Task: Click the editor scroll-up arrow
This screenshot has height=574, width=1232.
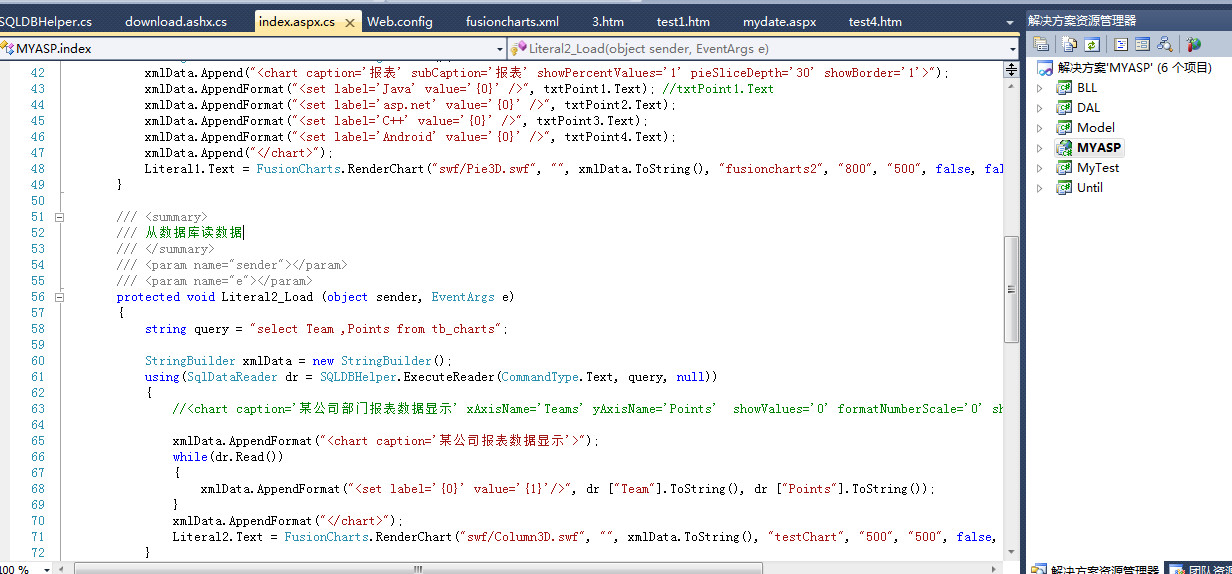Action: 1012,85
